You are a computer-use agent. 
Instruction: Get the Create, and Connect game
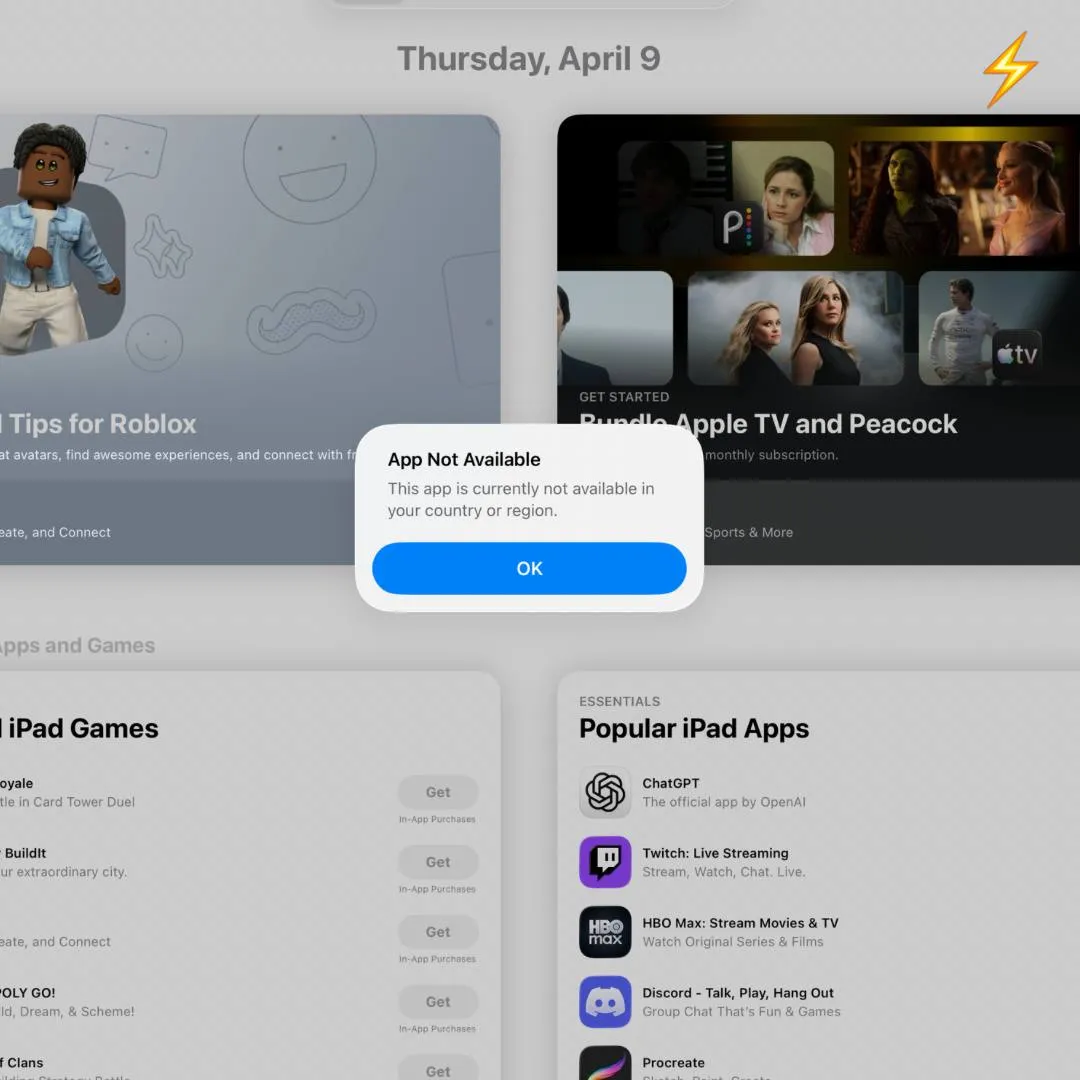(x=438, y=932)
